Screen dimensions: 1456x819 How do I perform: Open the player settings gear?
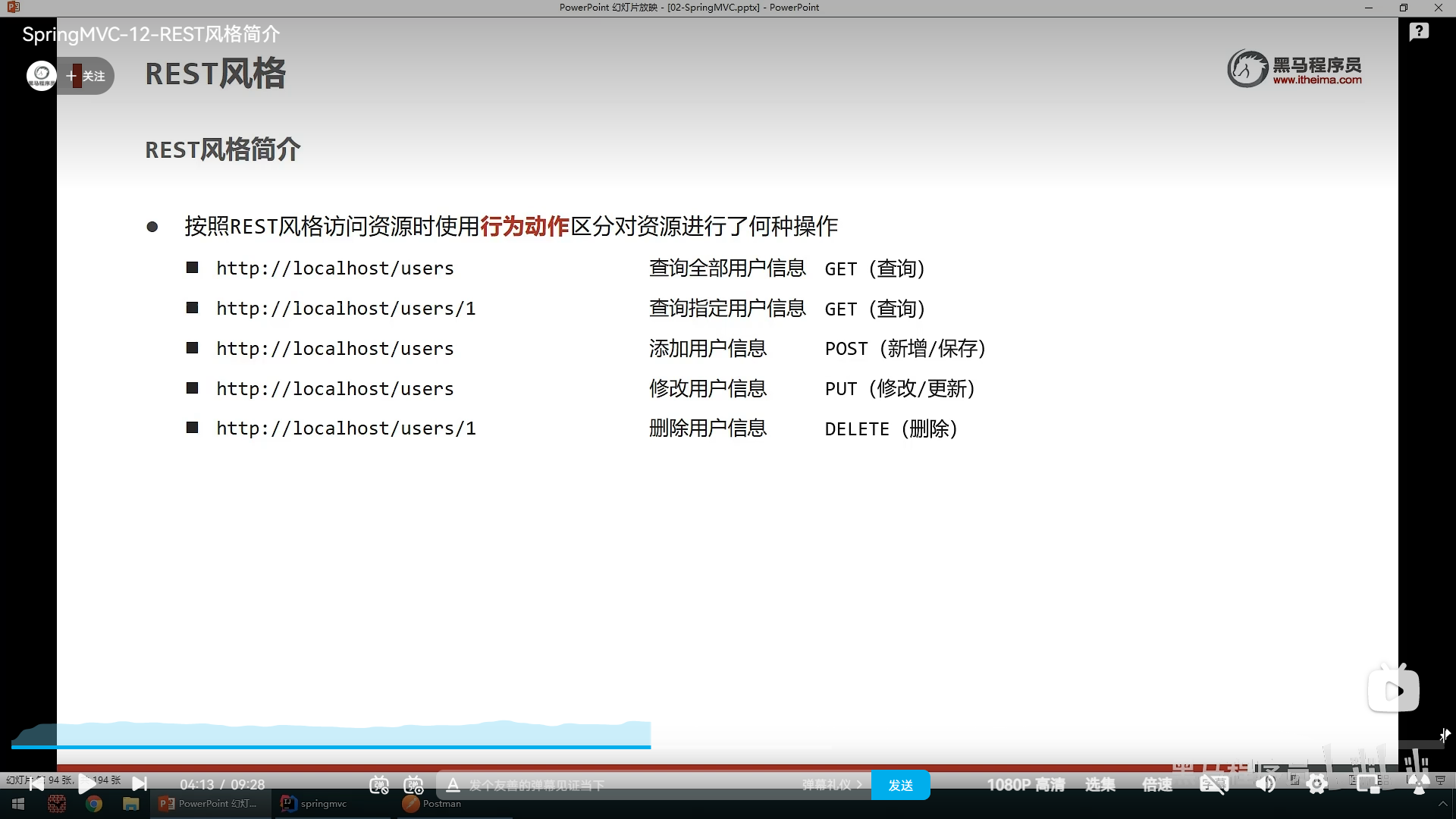[1317, 785]
